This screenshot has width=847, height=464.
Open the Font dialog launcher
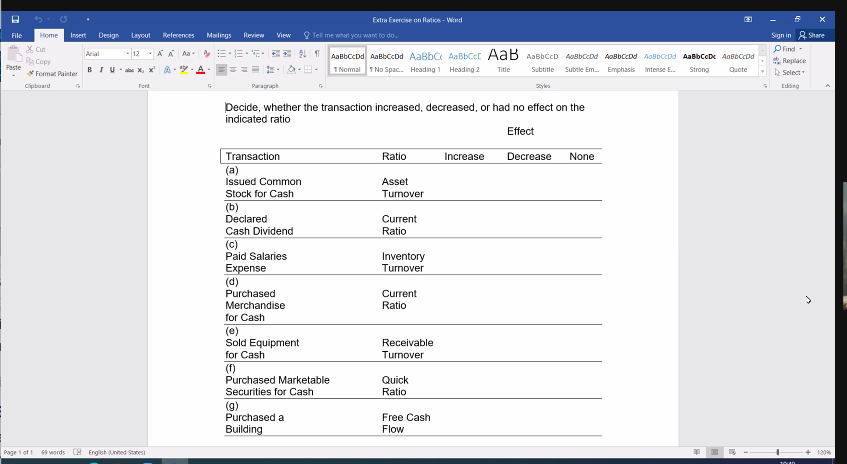coord(210,86)
